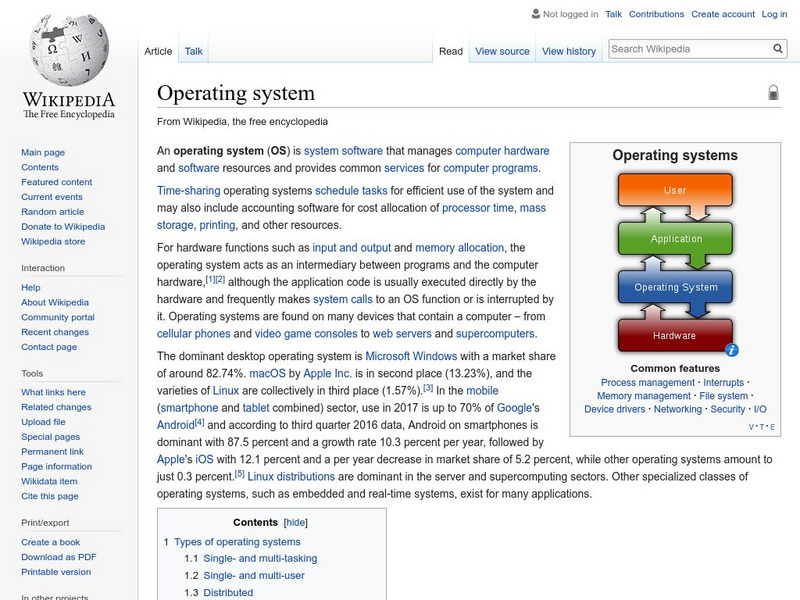The height and width of the screenshot is (600, 800).
Task: Open the Contributions link
Action: point(656,14)
